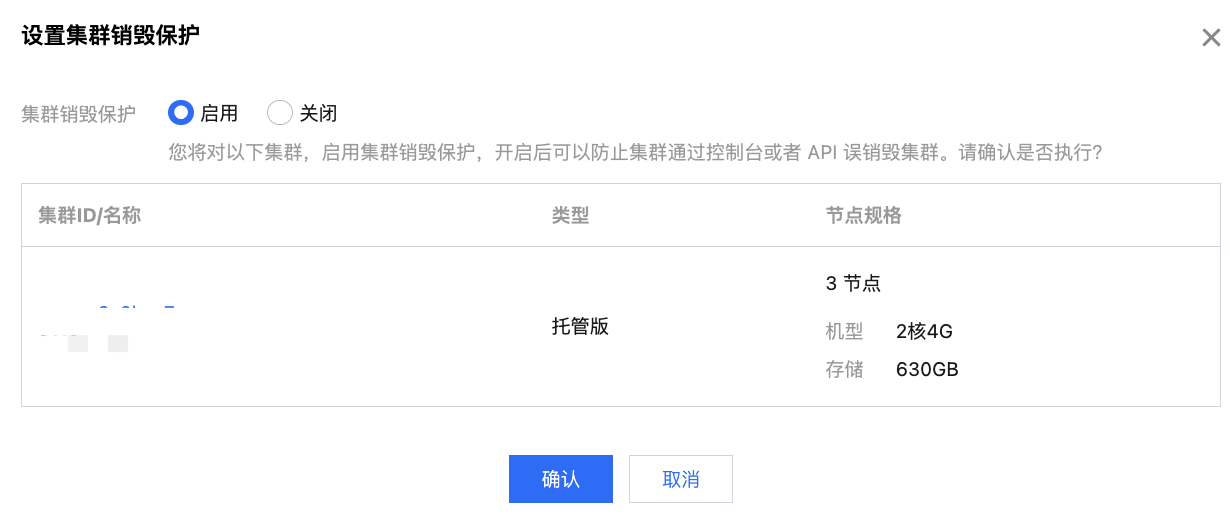The width and height of the screenshot is (1230, 522).
Task: Click the protection confirmation description text
Action: (x=634, y=153)
